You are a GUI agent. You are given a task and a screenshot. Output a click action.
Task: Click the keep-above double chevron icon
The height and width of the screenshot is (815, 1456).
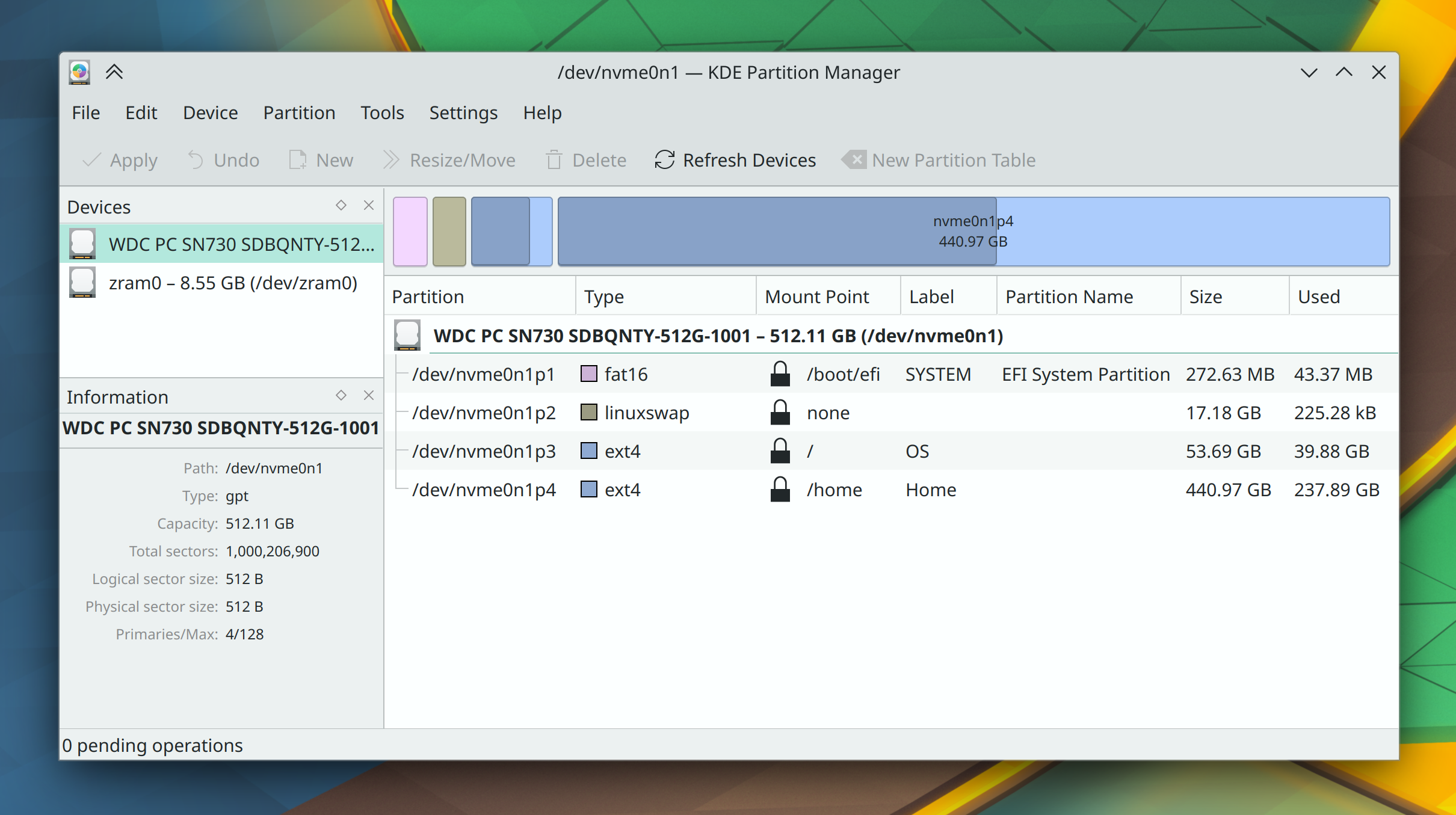pyautogui.click(x=114, y=72)
